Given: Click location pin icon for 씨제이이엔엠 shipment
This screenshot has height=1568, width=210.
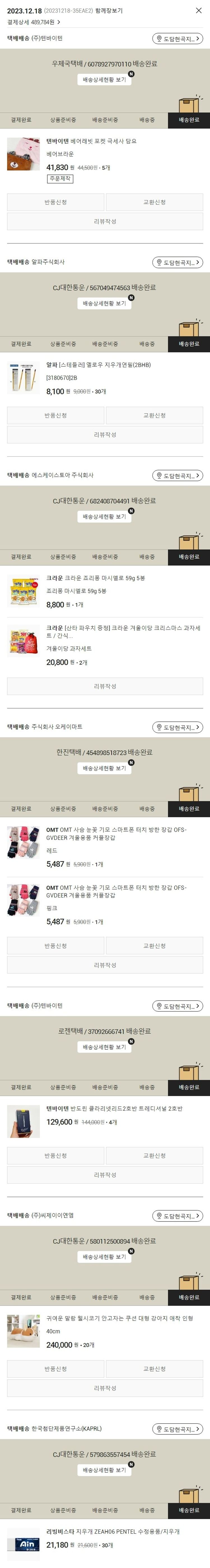Looking at the screenshot, I should [x=159, y=1216].
